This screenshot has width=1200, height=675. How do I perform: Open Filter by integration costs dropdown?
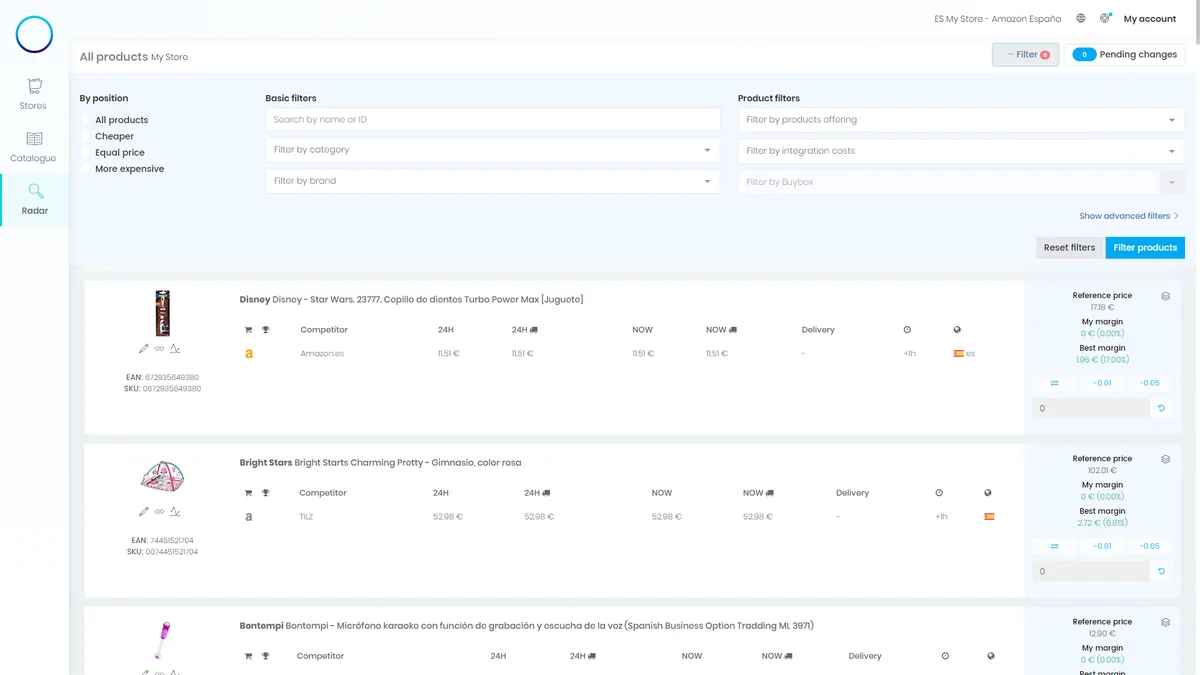(961, 151)
